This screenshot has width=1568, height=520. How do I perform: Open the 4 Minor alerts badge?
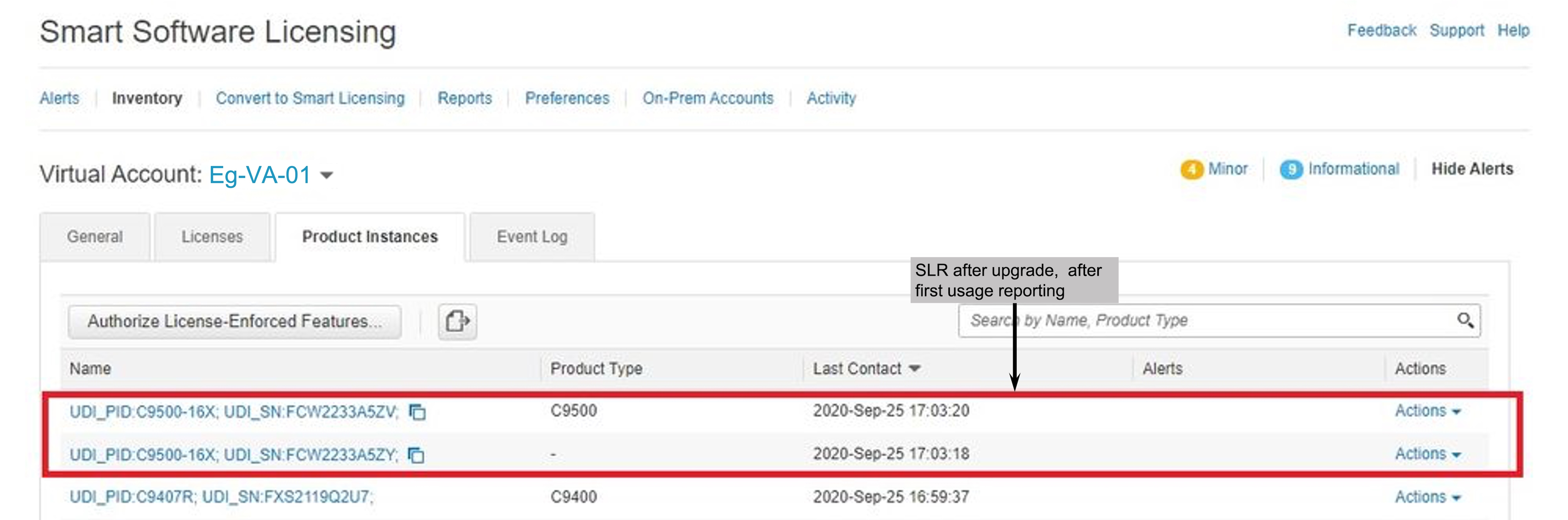coord(1214,169)
